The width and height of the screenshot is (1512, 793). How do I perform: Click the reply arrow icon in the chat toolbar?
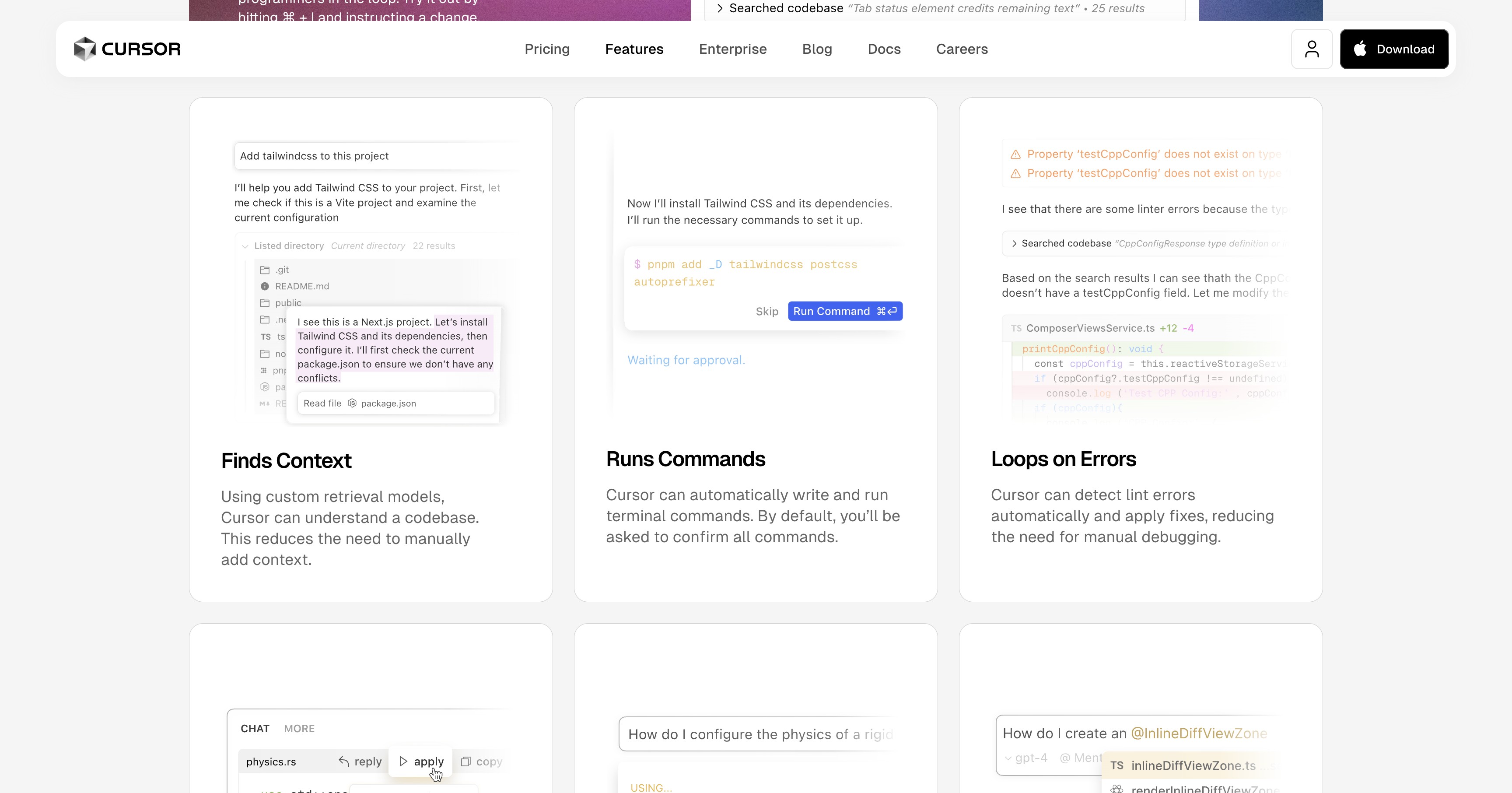[x=344, y=761]
